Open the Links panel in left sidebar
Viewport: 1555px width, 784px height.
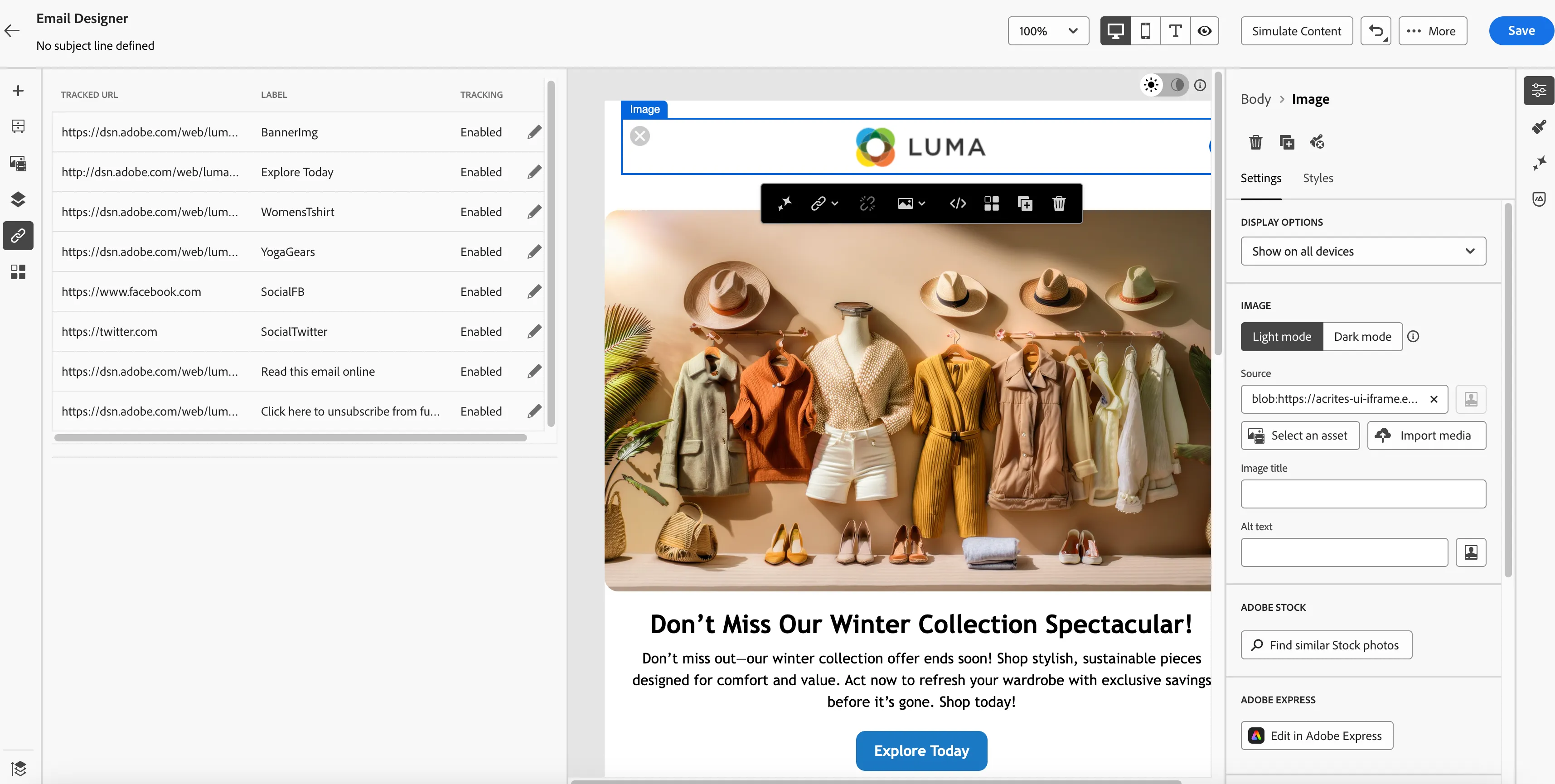click(x=18, y=235)
